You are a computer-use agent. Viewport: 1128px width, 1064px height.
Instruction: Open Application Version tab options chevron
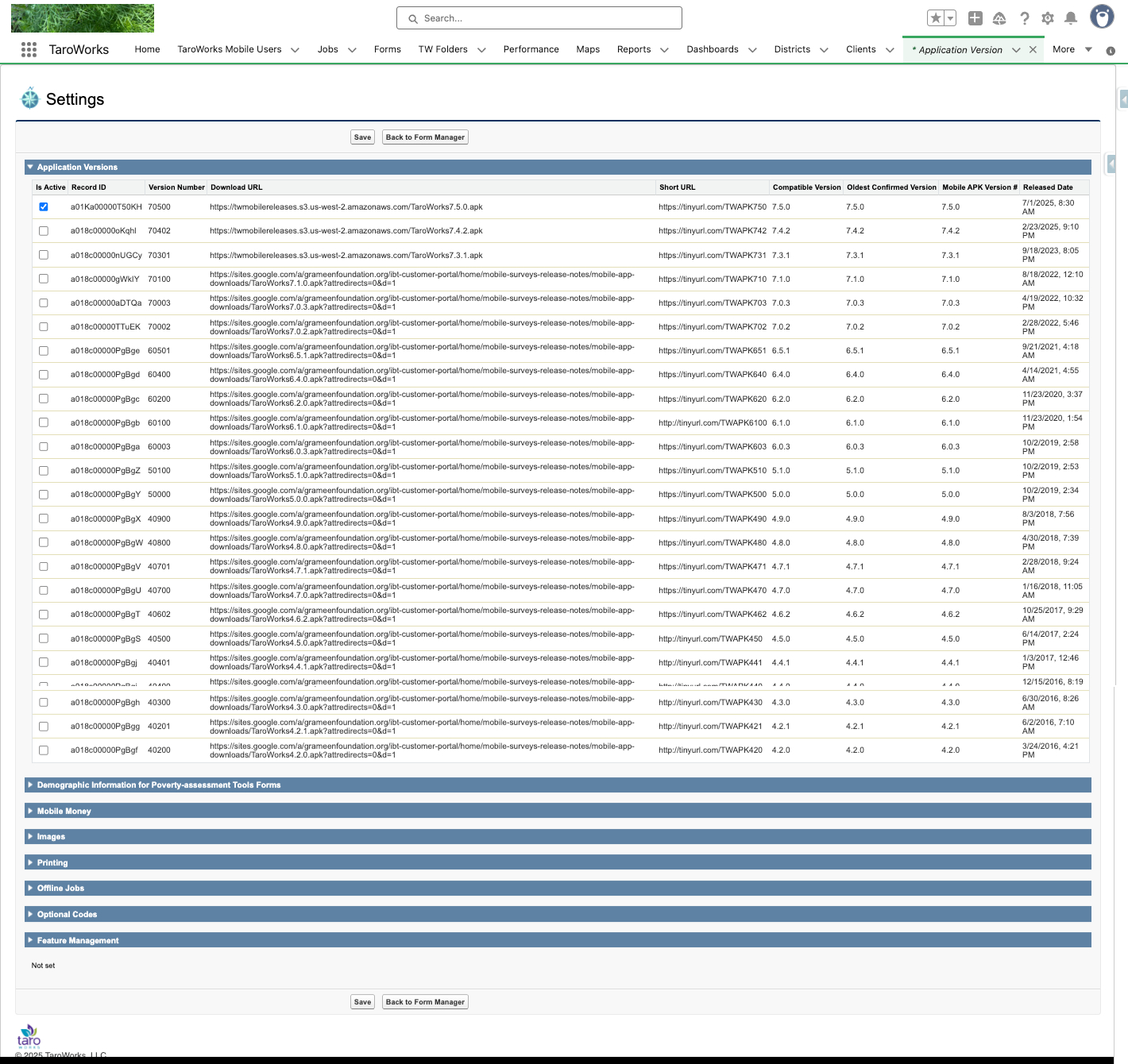pyautogui.click(x=1016, y=50)
